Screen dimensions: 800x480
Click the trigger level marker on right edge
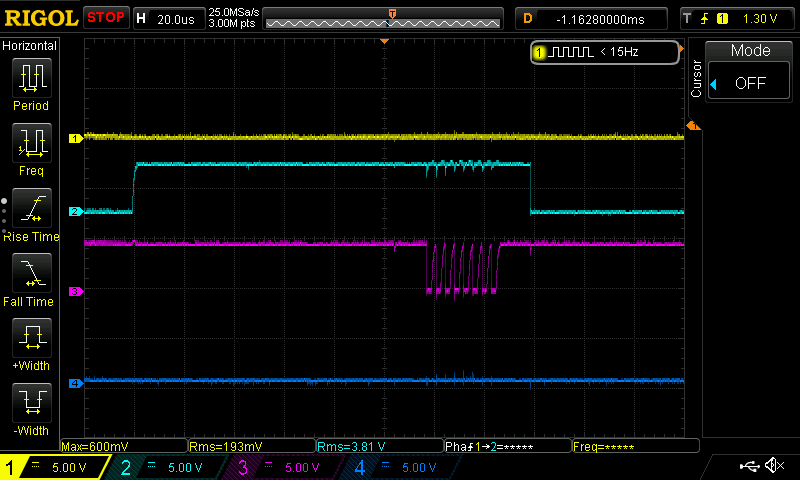point(693,125)
